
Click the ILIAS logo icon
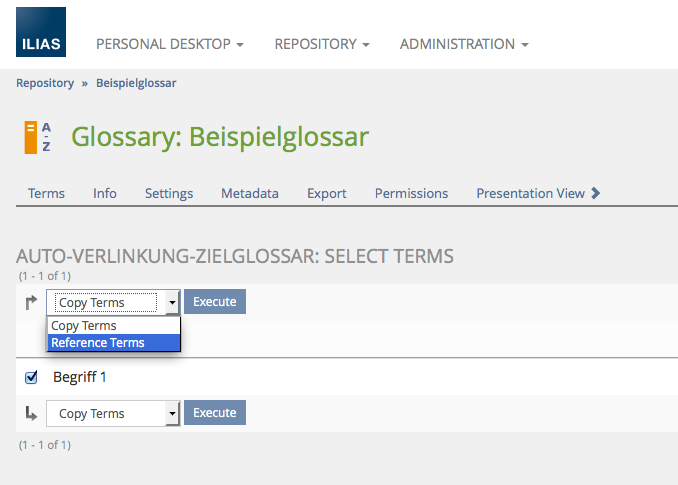click(41, 32)
